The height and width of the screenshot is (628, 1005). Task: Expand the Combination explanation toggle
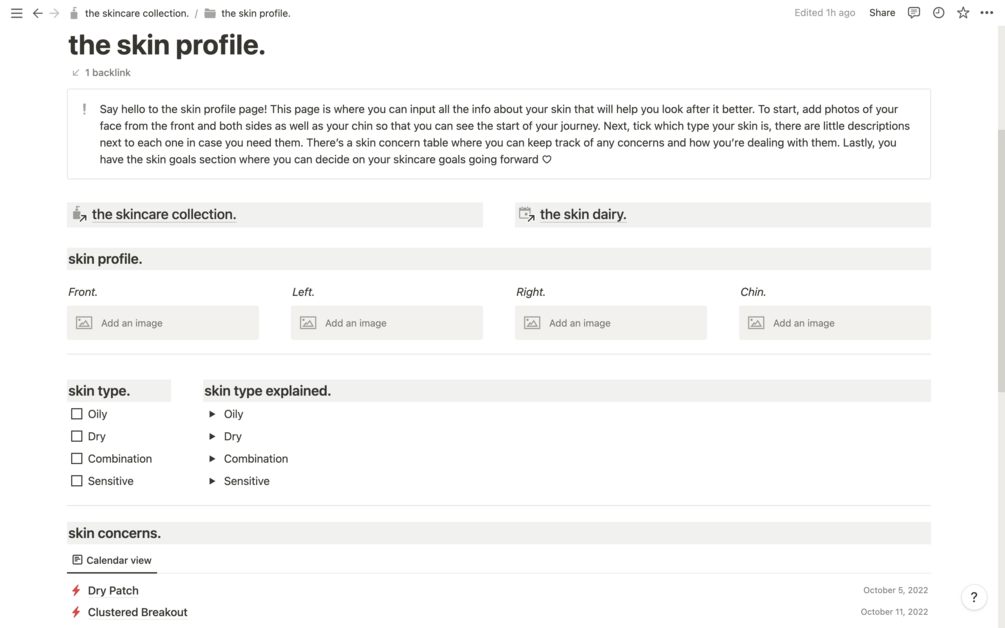[x=212, y=459]
